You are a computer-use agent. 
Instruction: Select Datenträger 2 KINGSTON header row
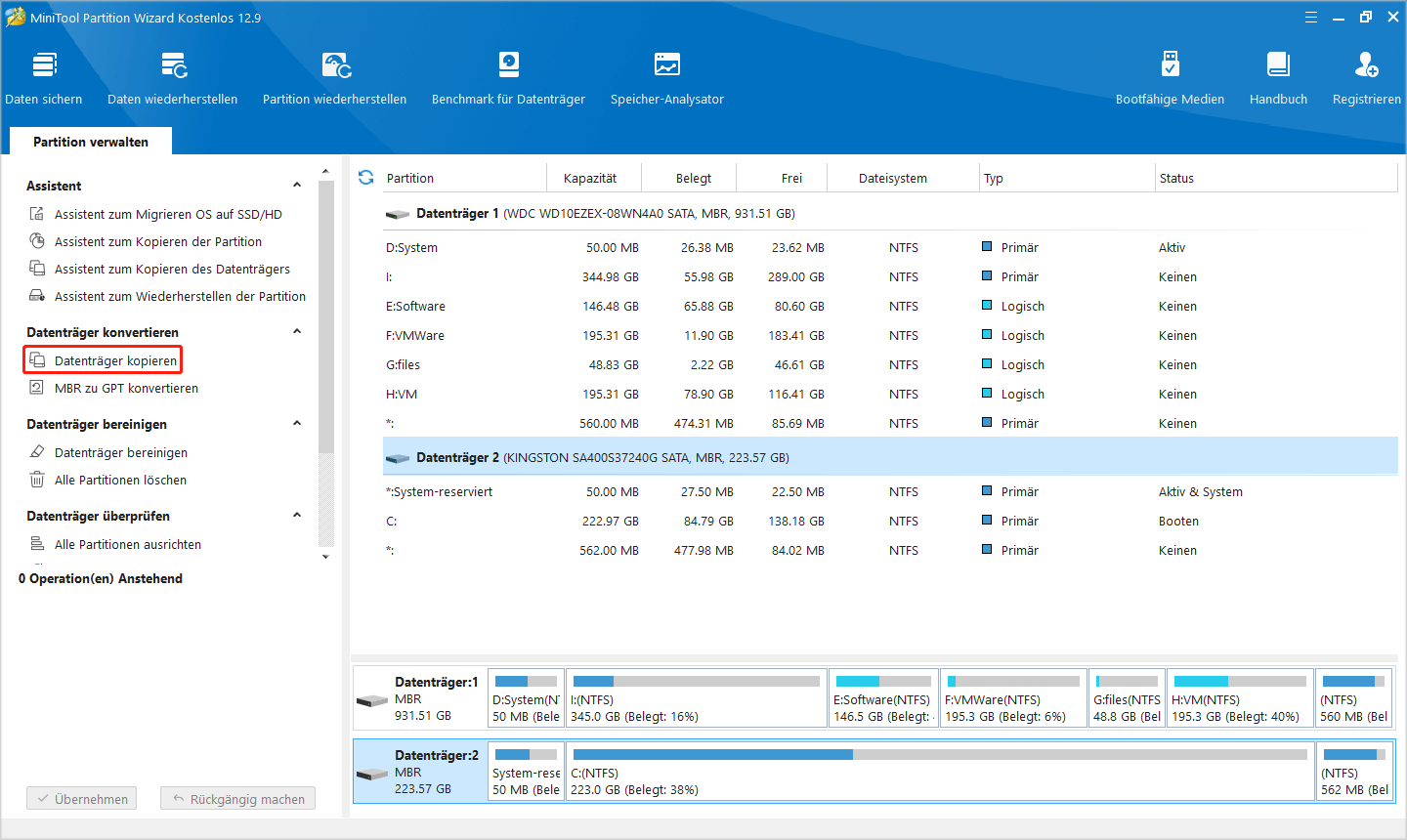click(x=890, y=457)
